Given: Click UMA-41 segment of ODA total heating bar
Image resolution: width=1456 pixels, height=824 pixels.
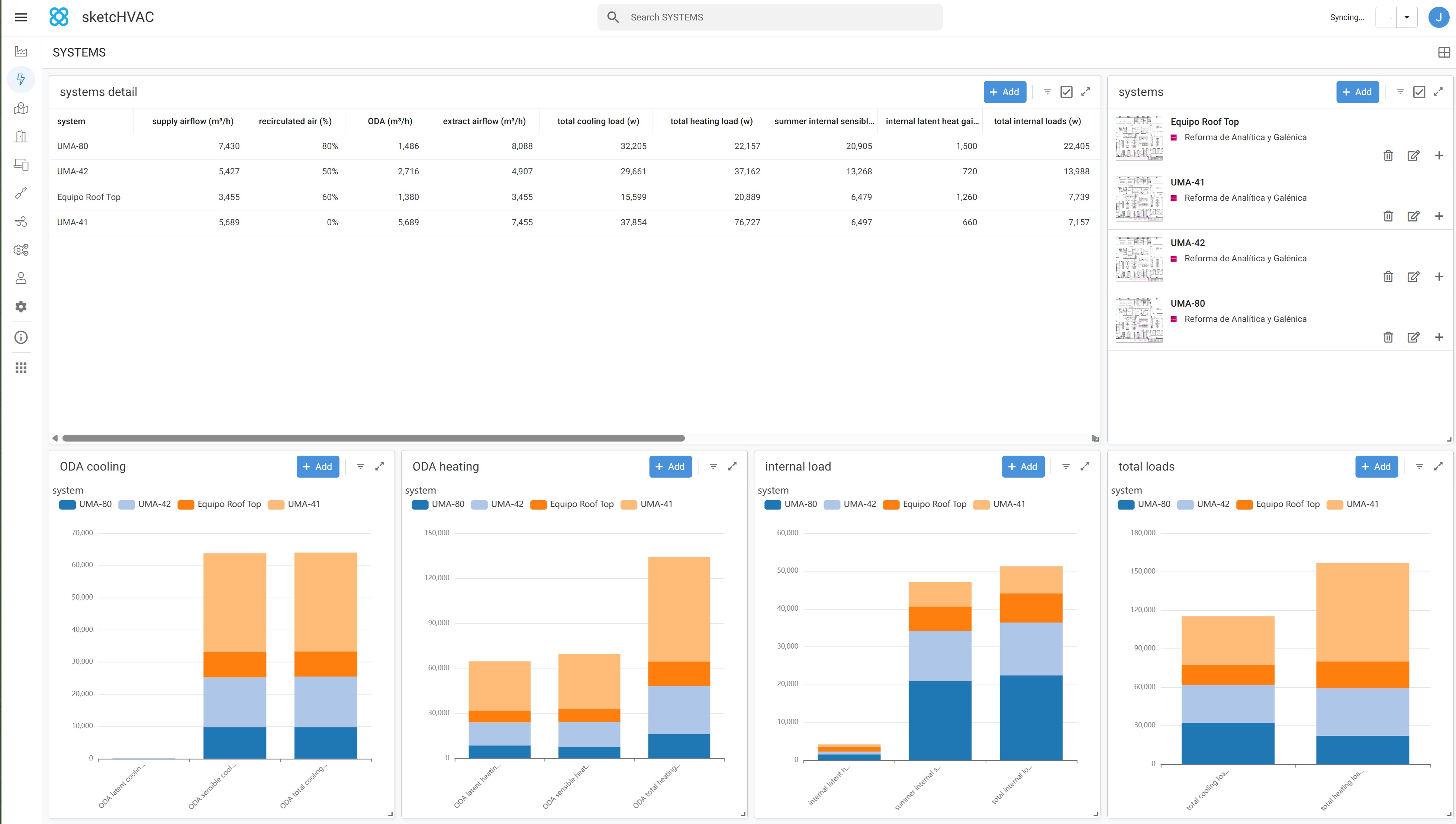Looking at the screenshot, I should click(x=679, y=609).
